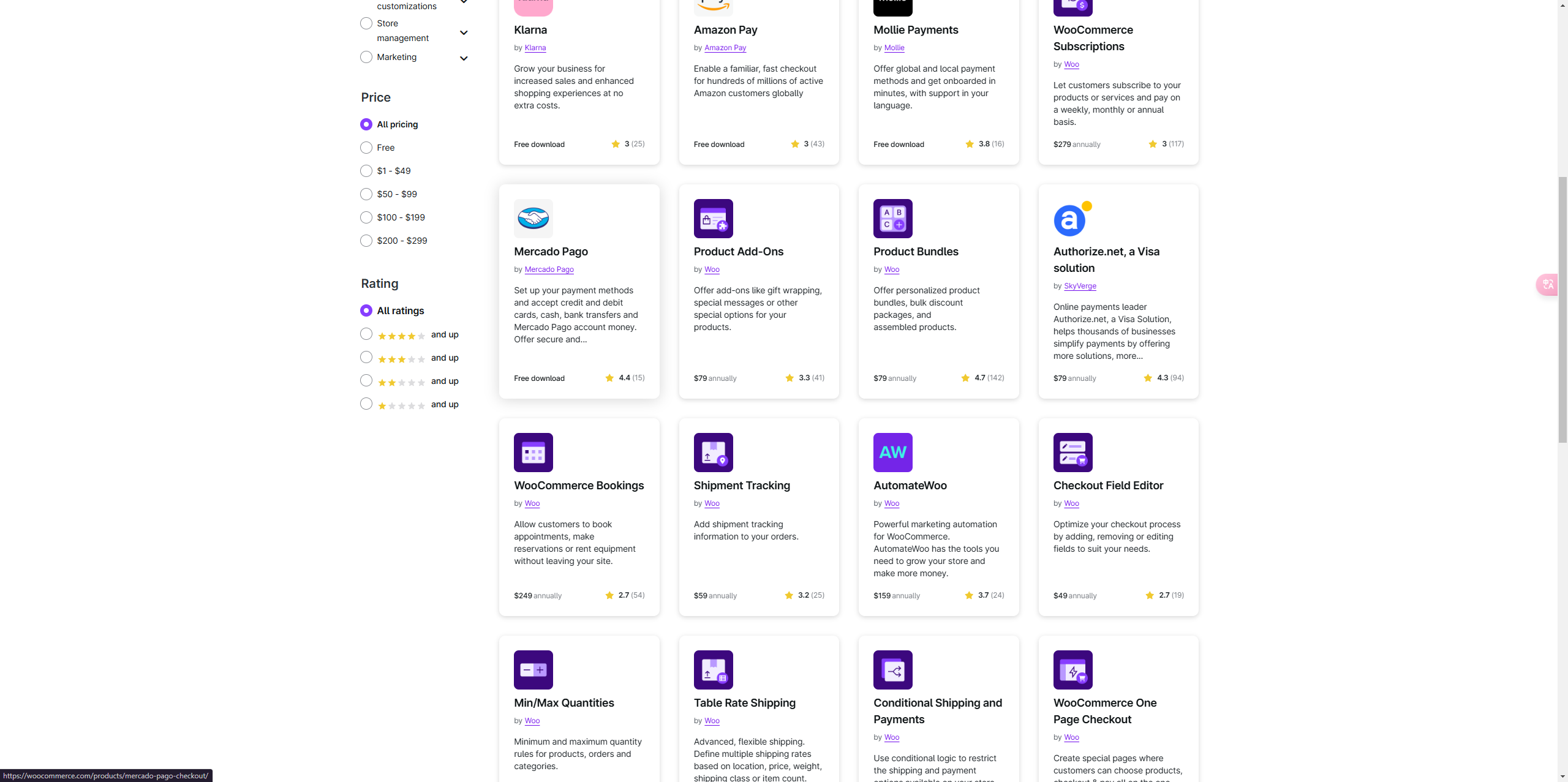Click the translate floating icon at right edge

point(1548,284)
